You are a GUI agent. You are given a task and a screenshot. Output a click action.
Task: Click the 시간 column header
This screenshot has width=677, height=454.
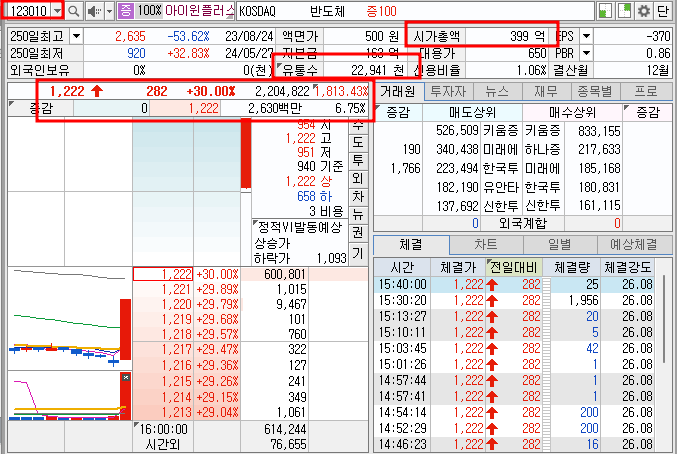[402, 268]
